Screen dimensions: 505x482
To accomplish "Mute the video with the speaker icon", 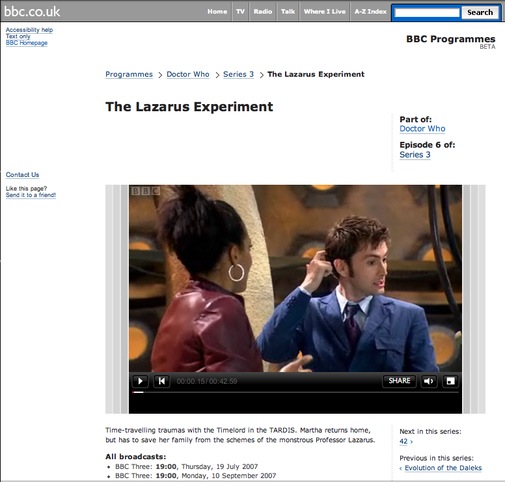I will (429, 381).
